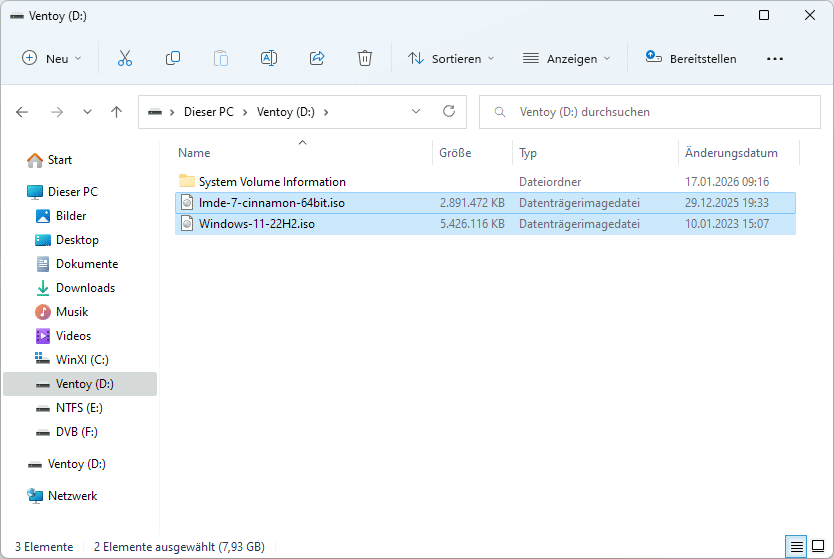Go back with the left arrow
Viewport: 834px width, 559px height.
pos(22,112)
